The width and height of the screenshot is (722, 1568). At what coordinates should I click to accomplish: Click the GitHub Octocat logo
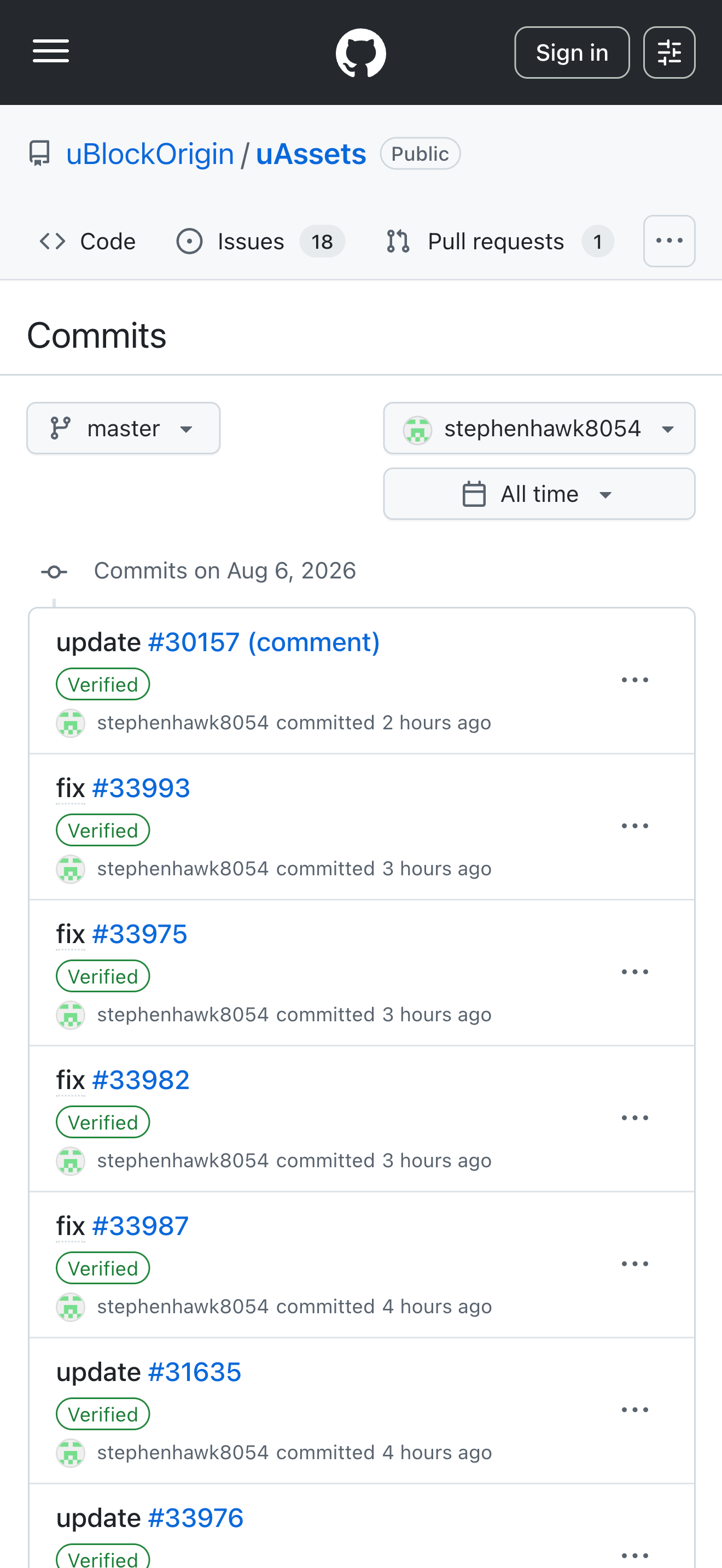(x=361, y=53)
